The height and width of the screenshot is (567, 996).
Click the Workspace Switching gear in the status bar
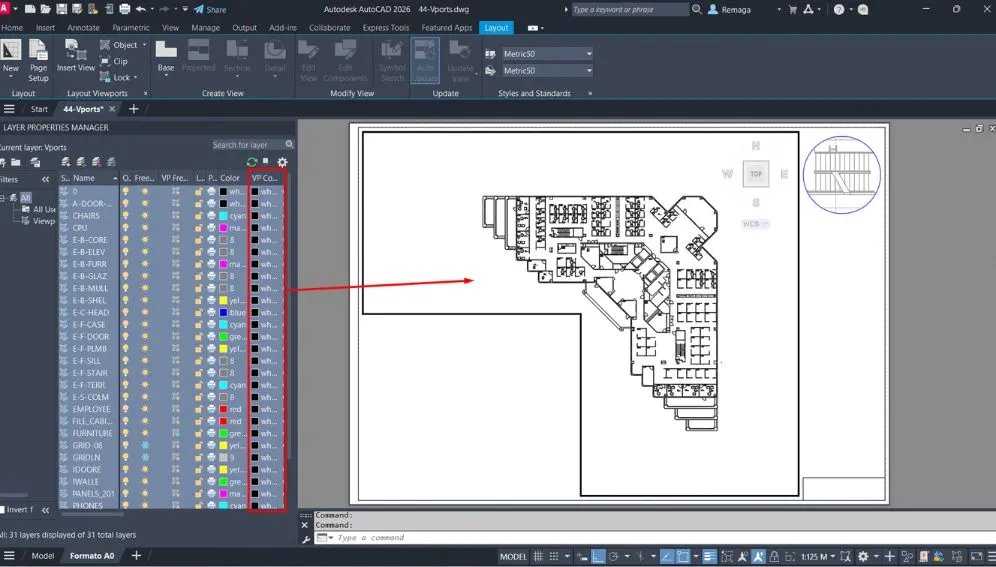point(863,556)
